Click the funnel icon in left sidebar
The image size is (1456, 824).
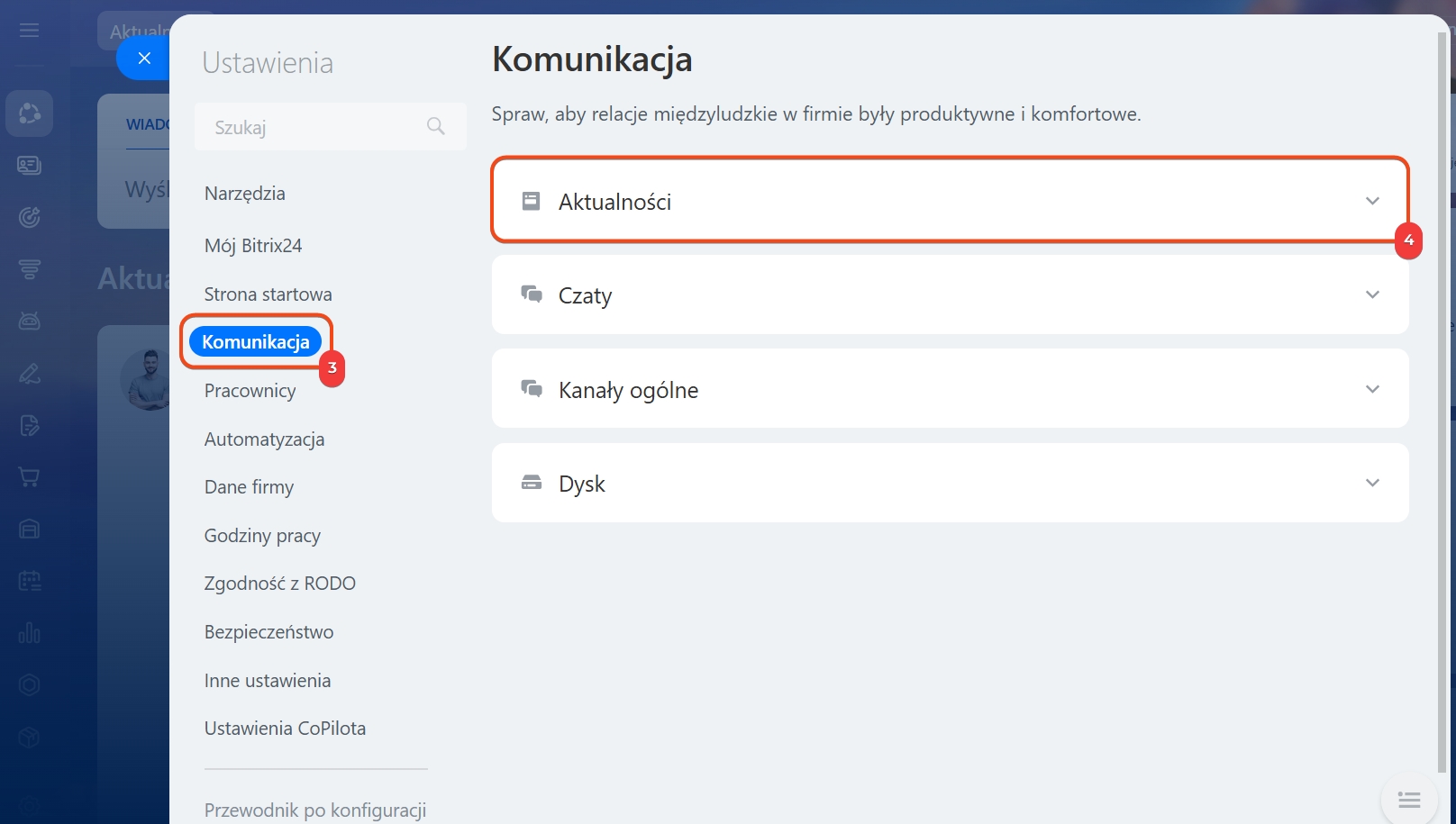tap(29, 269)
